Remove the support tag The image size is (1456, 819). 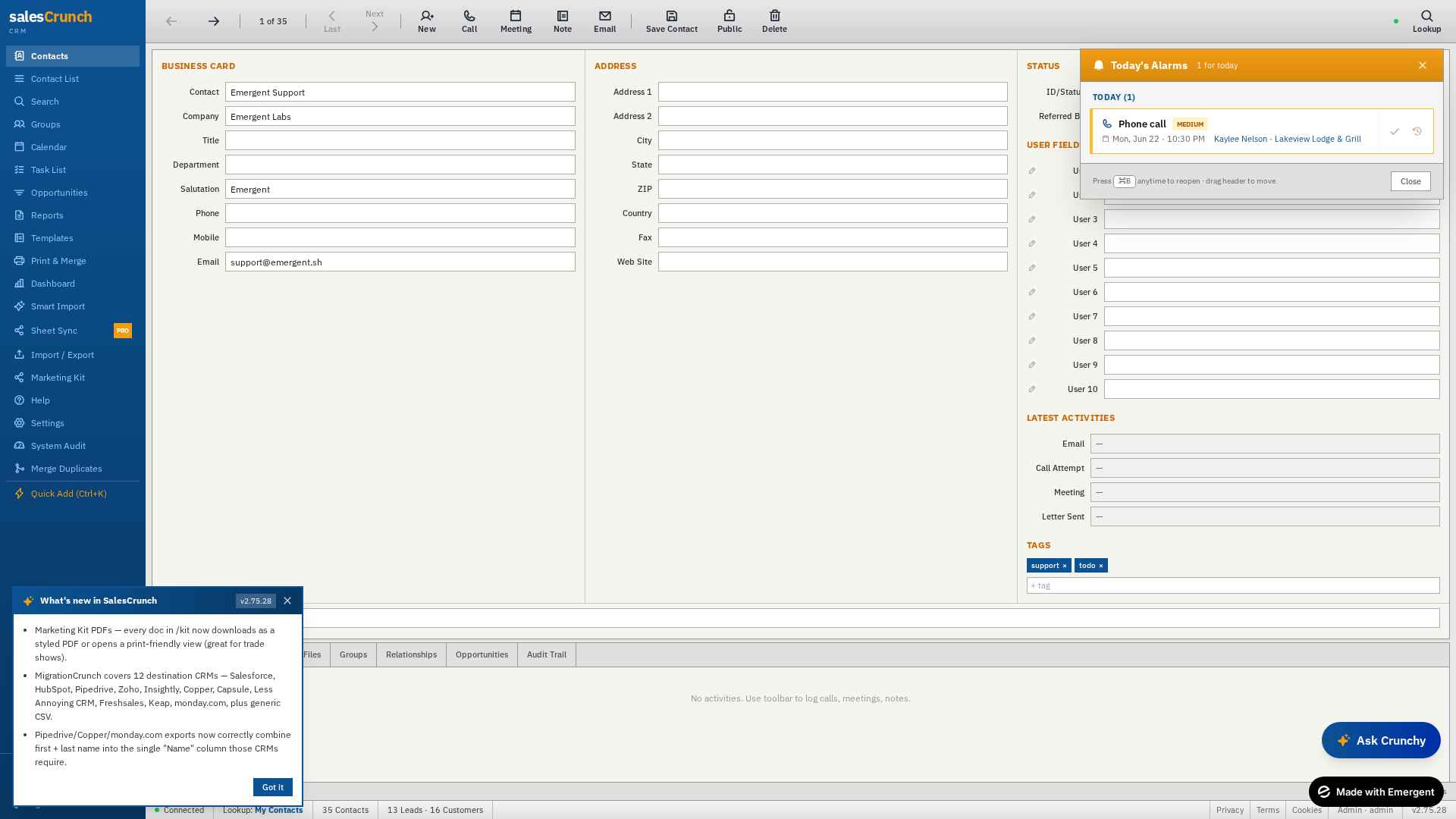click(x=1065, y=566)
